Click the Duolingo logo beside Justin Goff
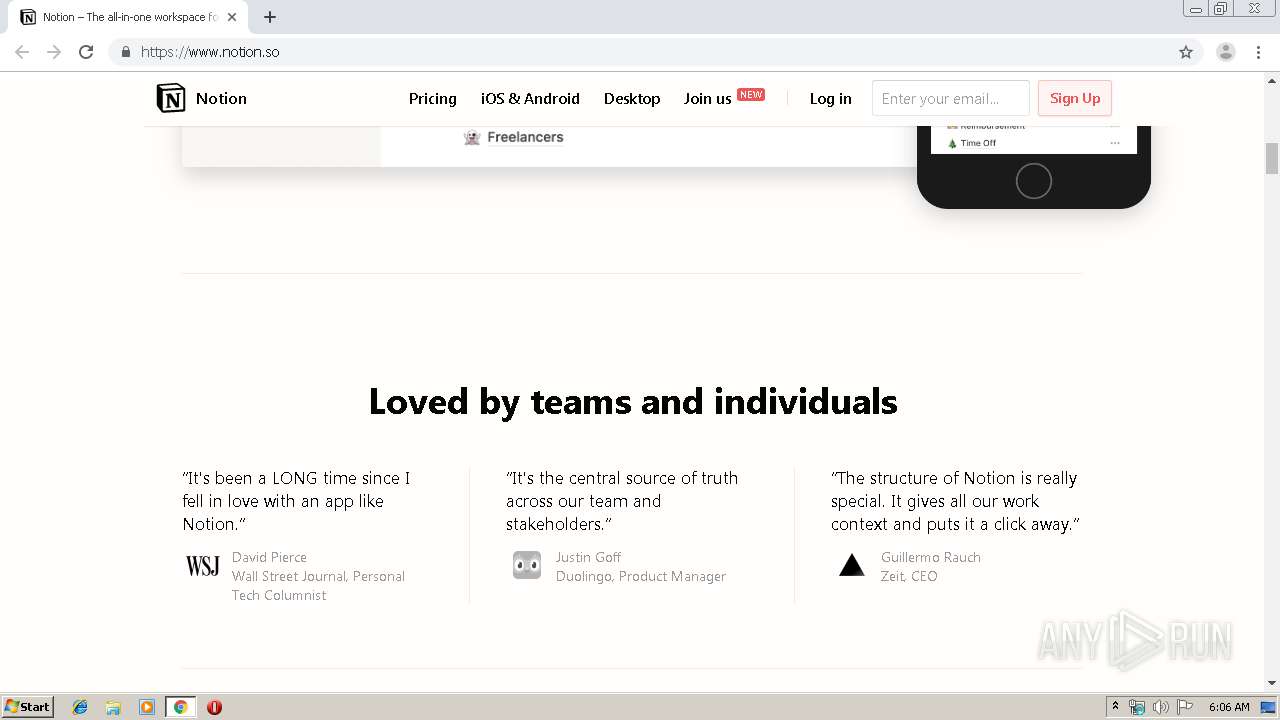The height and width of the screenshot is (720, 1280). [x=527, y=565]
